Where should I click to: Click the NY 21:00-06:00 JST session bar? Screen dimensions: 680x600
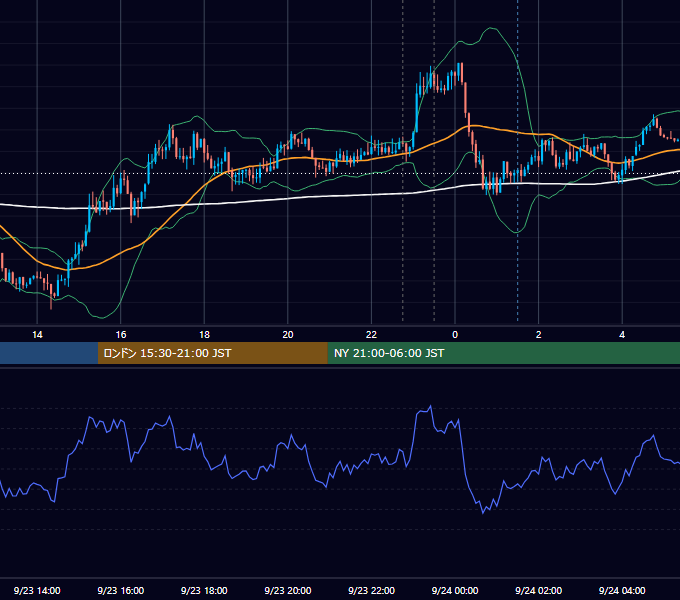click(503, 353)
